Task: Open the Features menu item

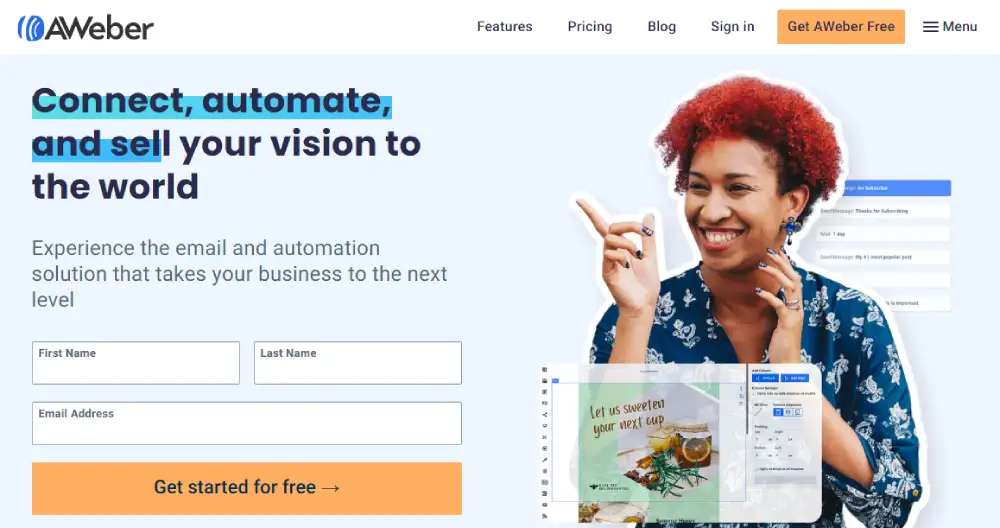Action: [x=504, y=27]
